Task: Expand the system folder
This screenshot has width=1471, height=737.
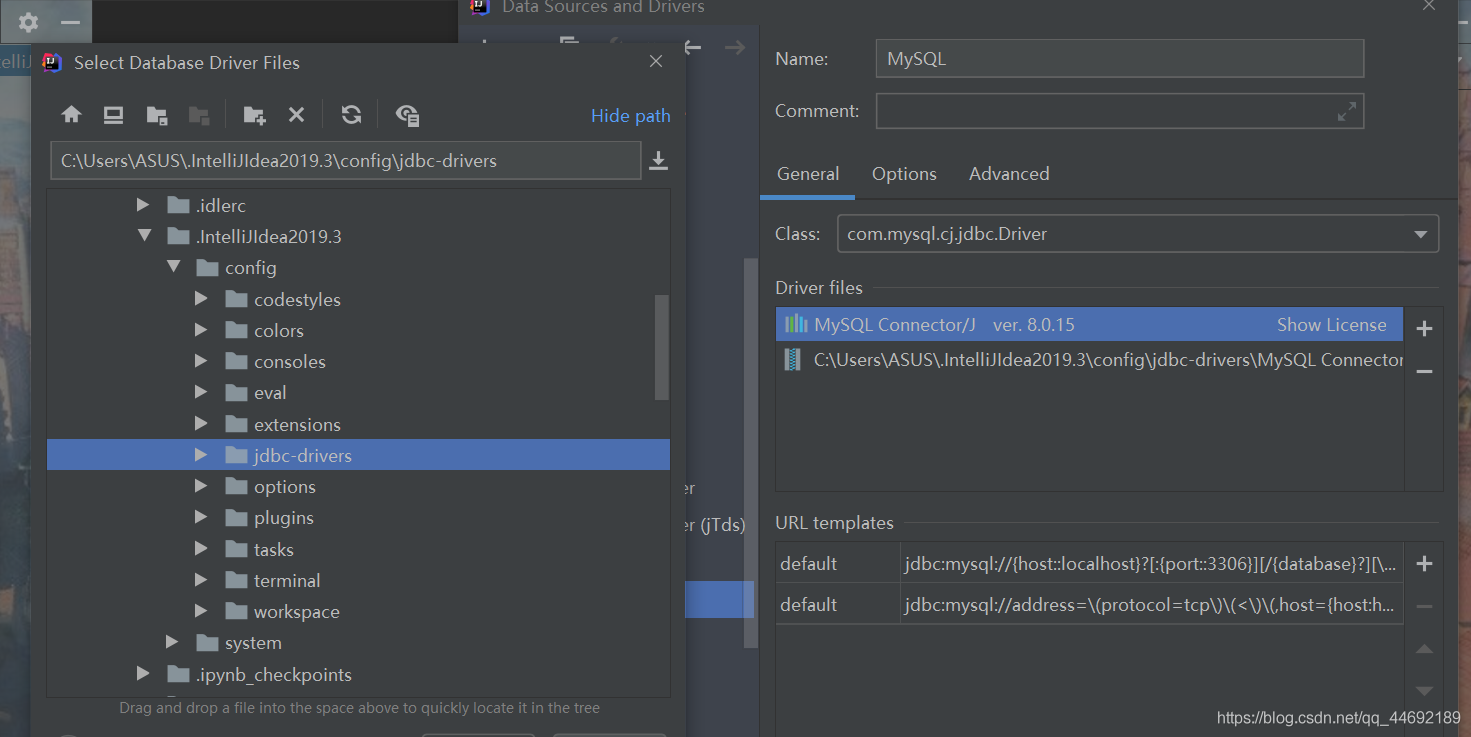Action: tap(172, 642)
